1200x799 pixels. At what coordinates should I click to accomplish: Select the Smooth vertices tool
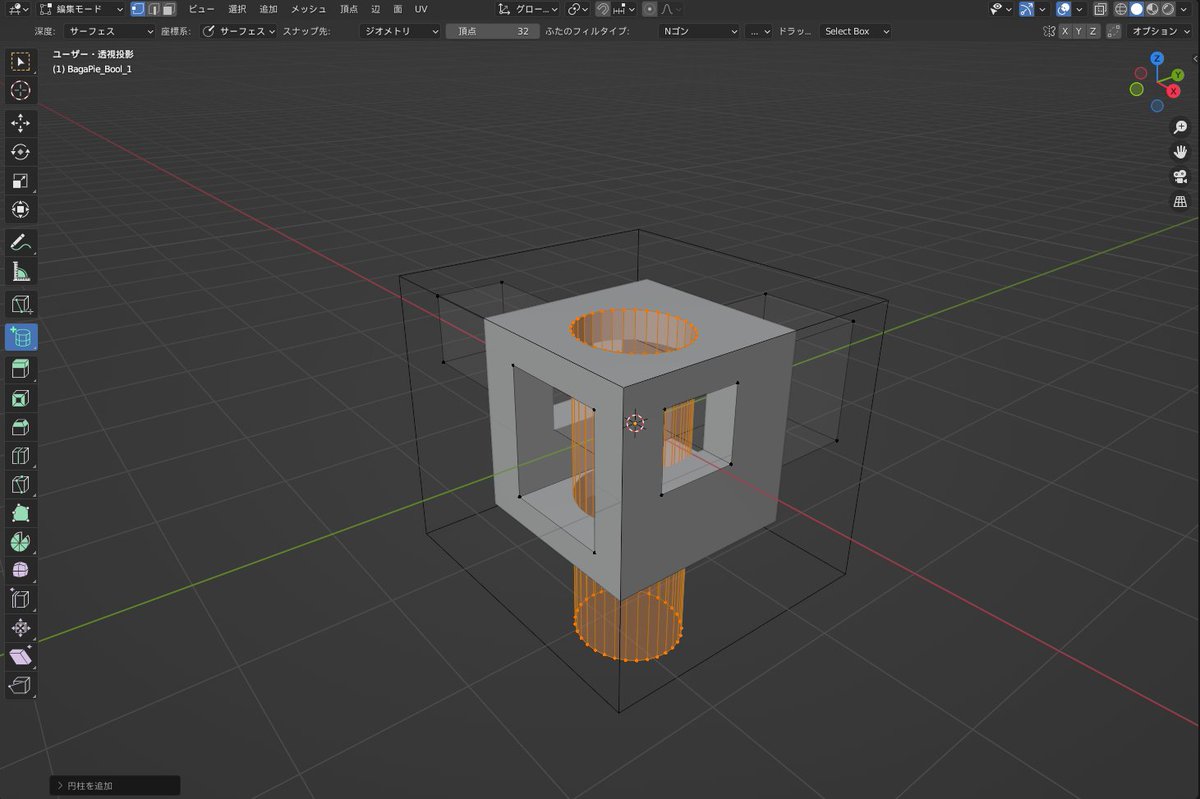coord(20,571)
